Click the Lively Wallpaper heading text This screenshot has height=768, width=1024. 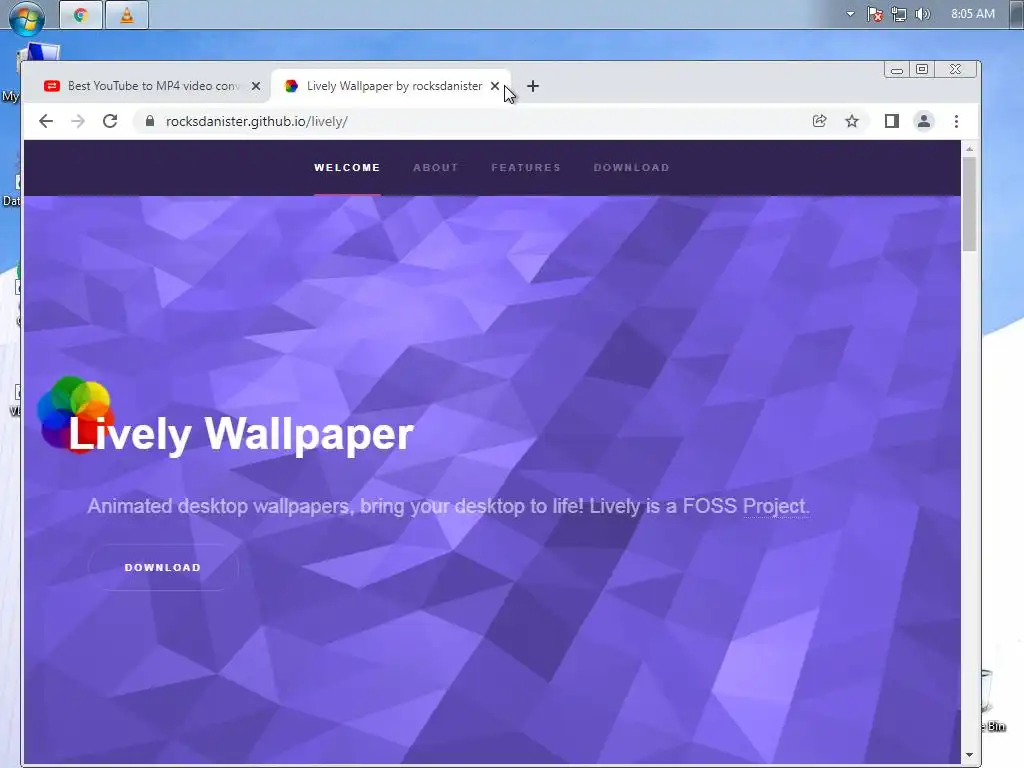(241, 434)
